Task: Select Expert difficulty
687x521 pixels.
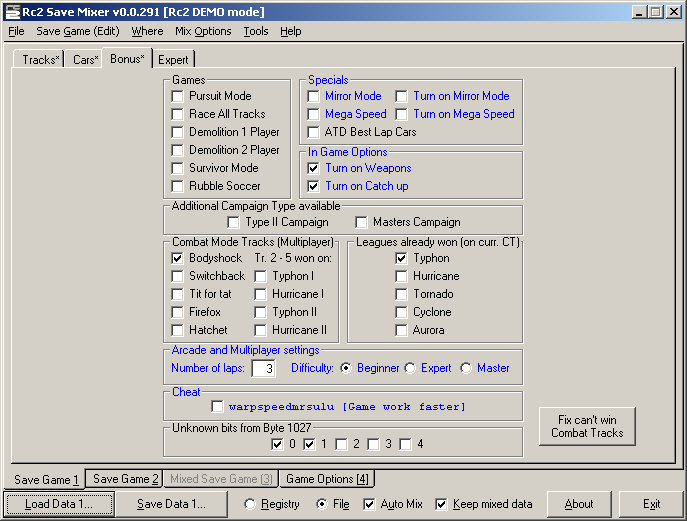Action: click(x=410, y=368)
